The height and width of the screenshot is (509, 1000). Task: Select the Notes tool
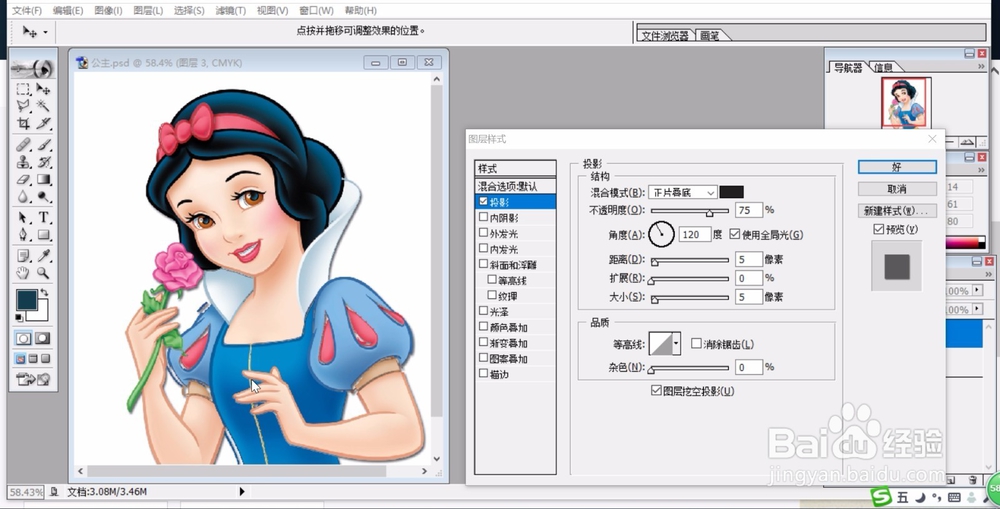[23, 256]
